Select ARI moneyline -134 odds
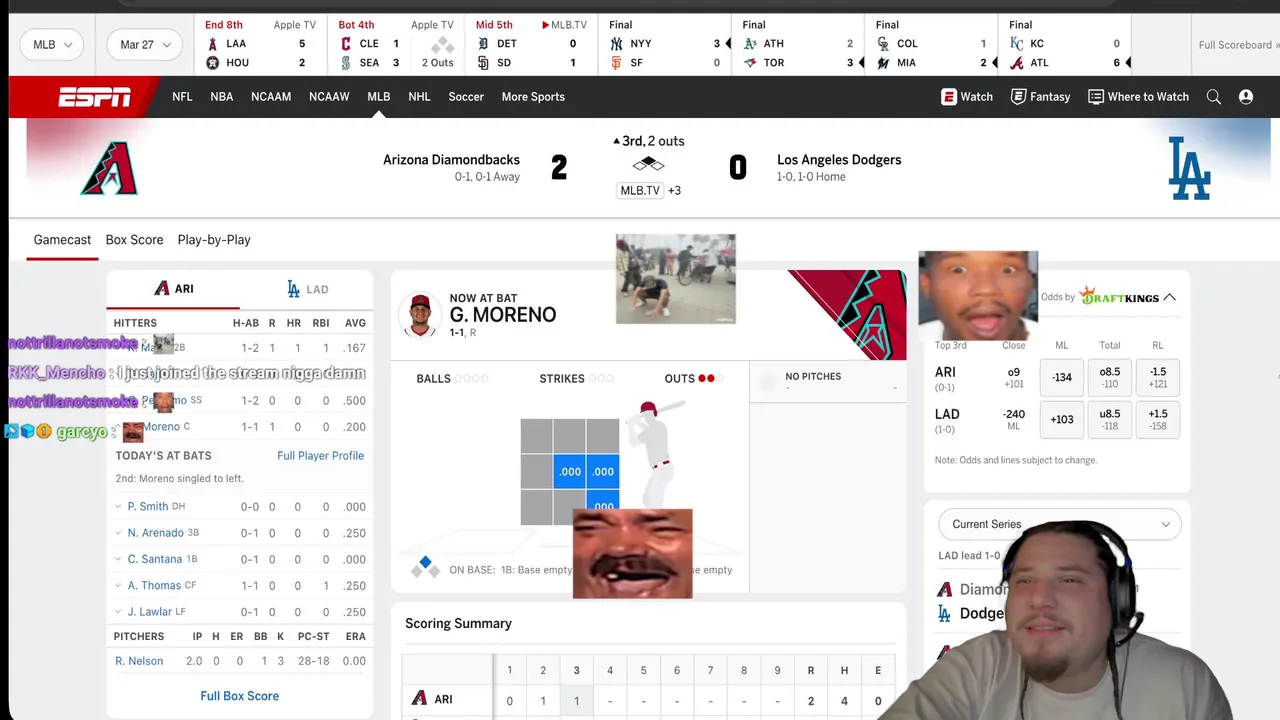 [x=1062, y=378]
